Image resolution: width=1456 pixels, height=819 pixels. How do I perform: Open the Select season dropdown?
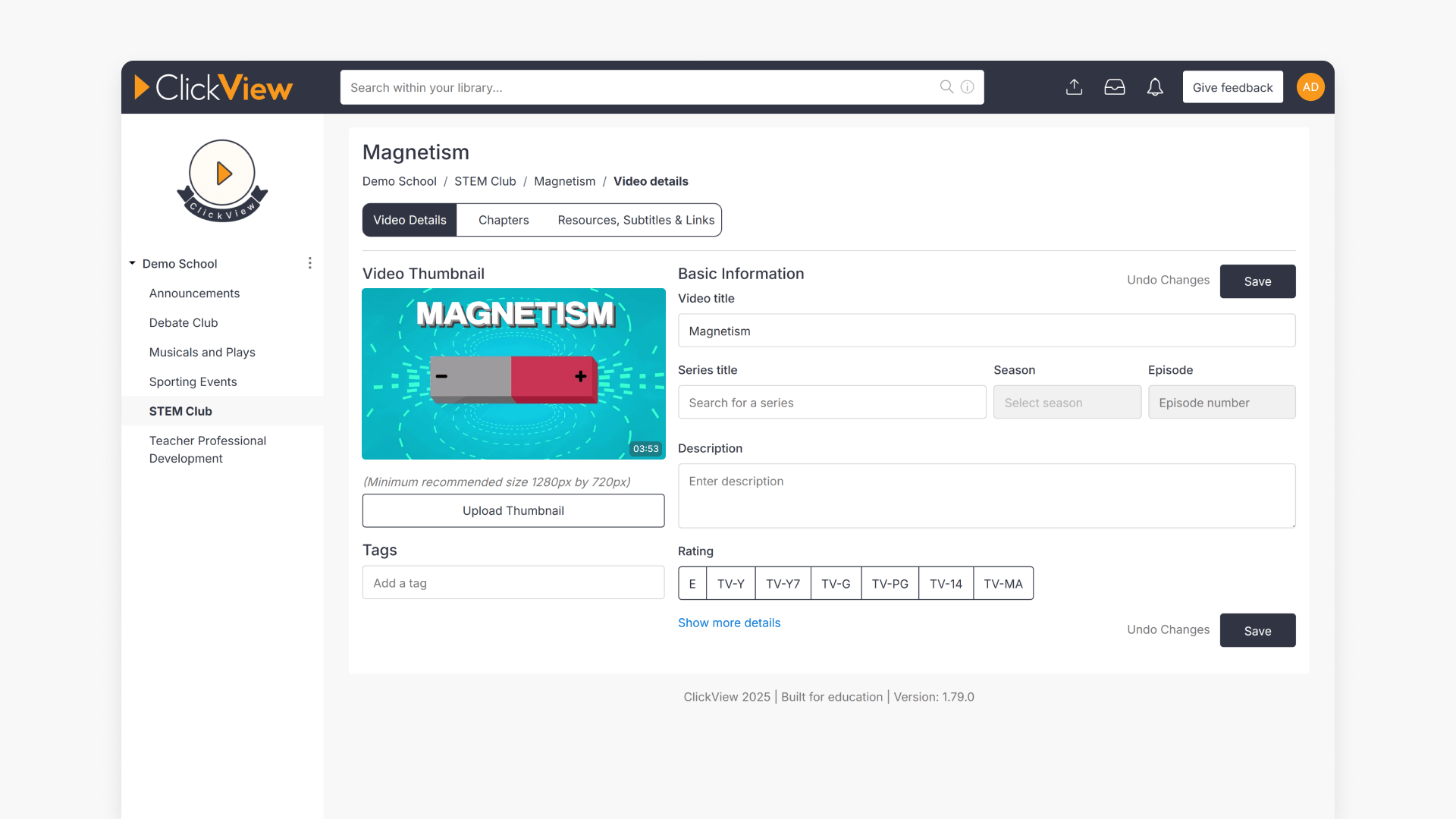pyautogui.click(x=1067, y=402)
